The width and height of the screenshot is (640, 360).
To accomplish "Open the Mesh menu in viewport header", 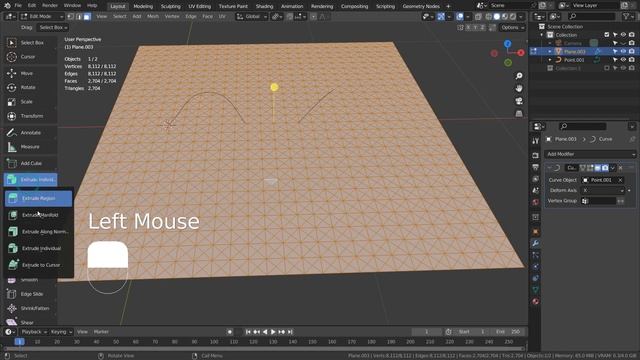I will coord(153,17).
